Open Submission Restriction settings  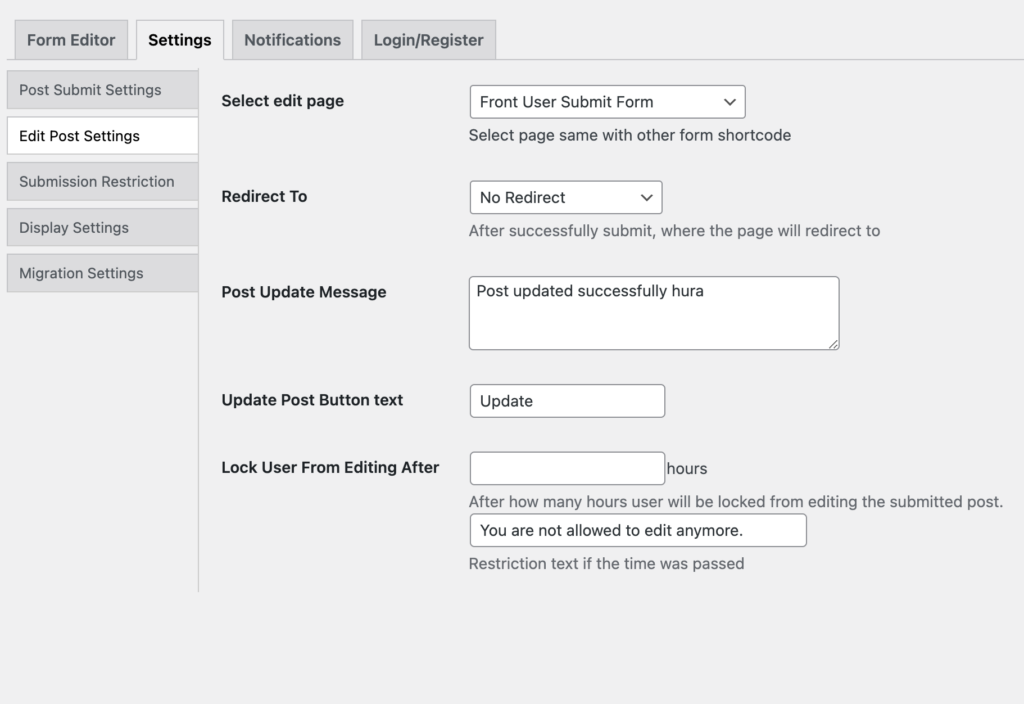102,182
